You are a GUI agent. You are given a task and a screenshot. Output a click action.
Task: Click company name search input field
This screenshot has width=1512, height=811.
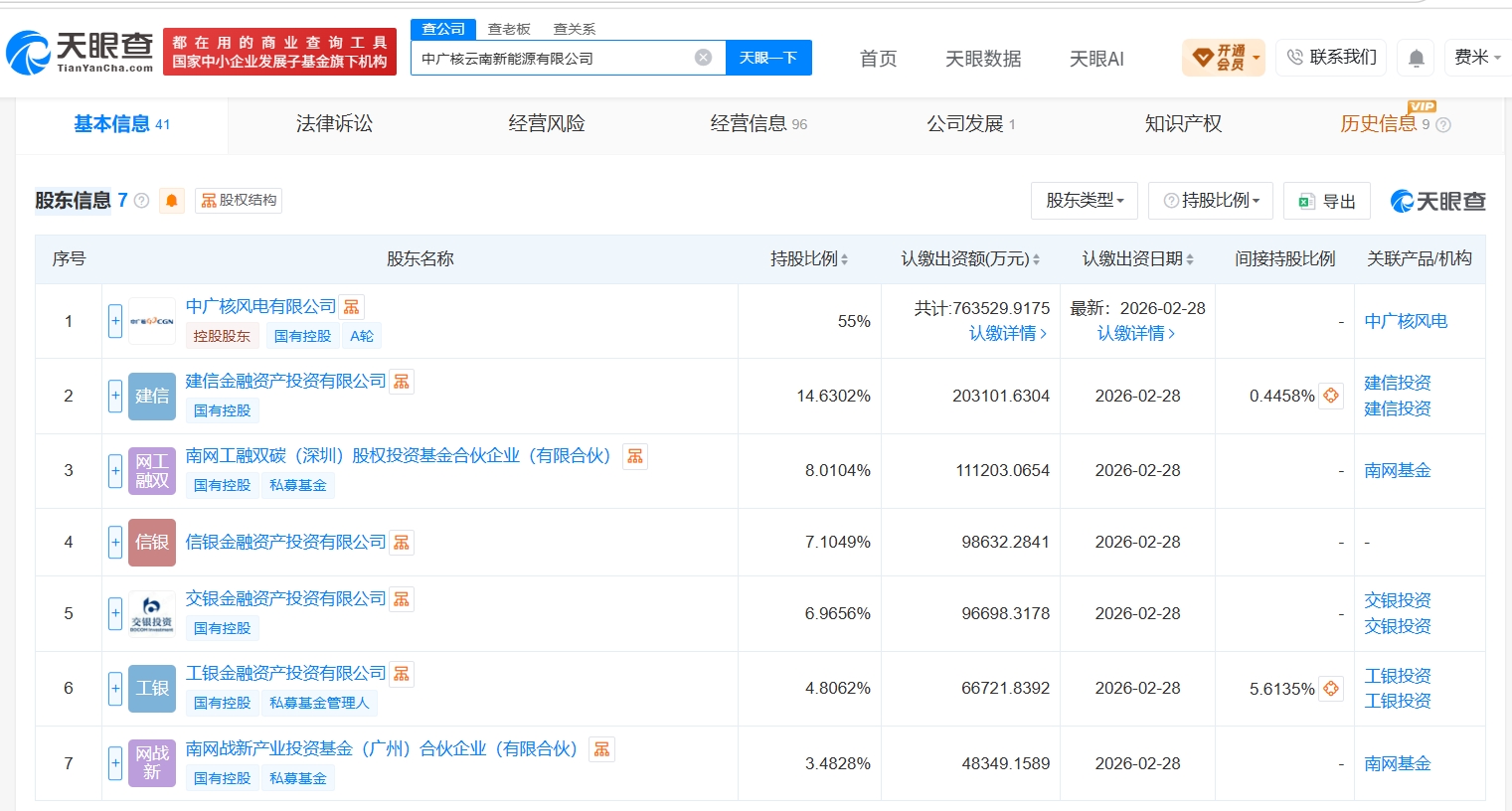[553, 58]
